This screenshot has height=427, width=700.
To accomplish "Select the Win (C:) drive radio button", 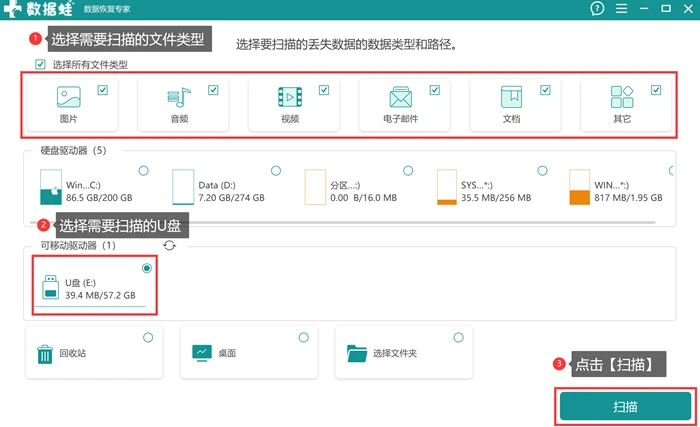I will pos(143,171).
